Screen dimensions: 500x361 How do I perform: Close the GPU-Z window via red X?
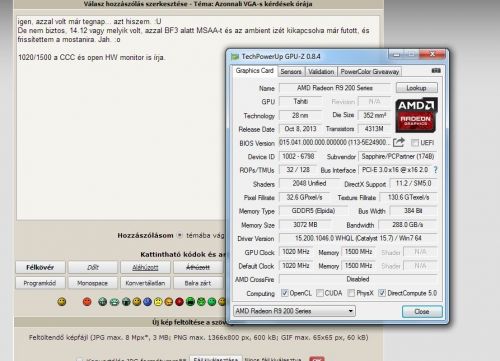tap(432, 54)
